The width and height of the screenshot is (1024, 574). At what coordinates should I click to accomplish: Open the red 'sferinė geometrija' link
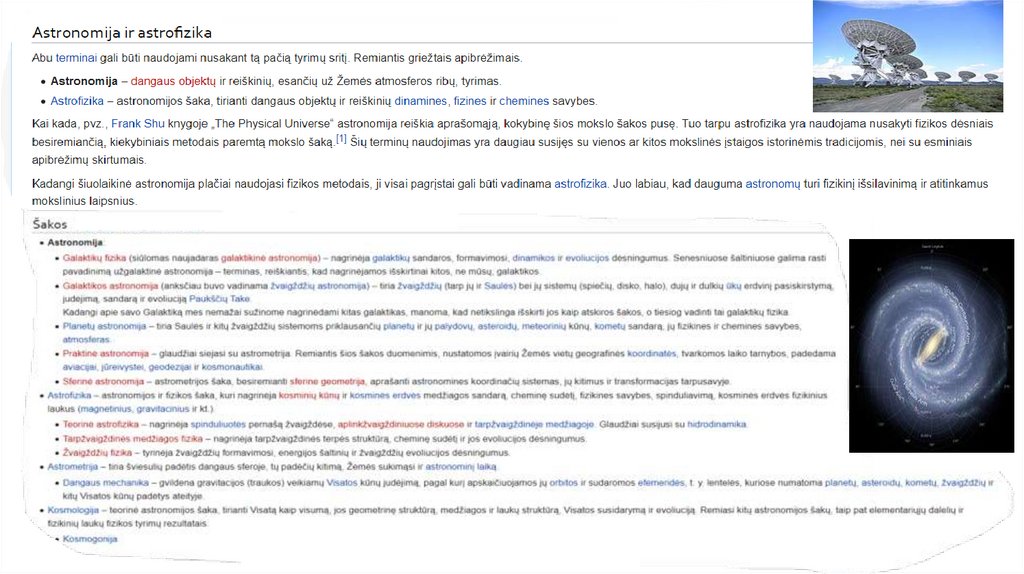[327, 381]
